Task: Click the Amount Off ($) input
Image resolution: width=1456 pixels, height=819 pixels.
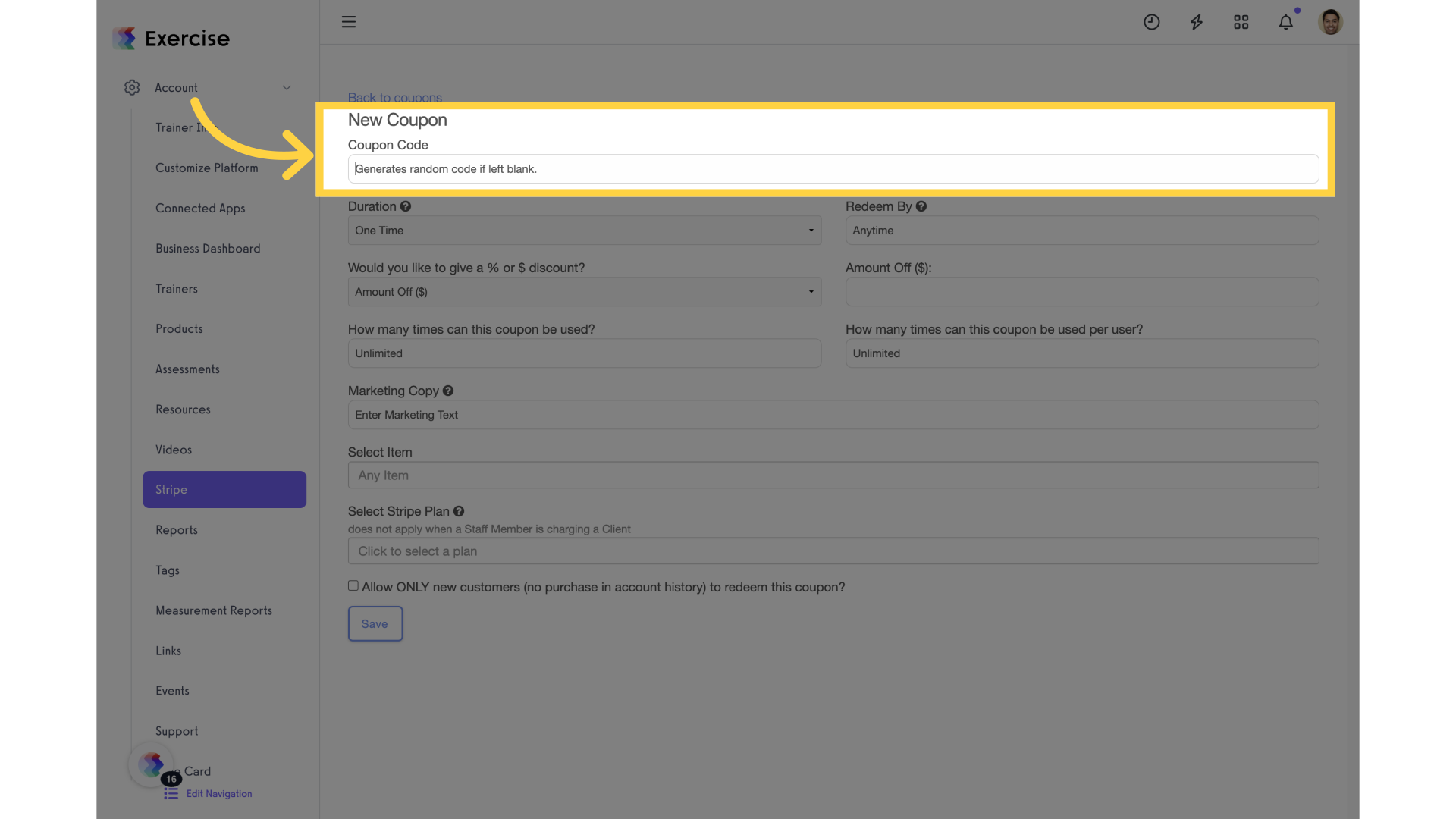Action: (x=1082, y=292)
